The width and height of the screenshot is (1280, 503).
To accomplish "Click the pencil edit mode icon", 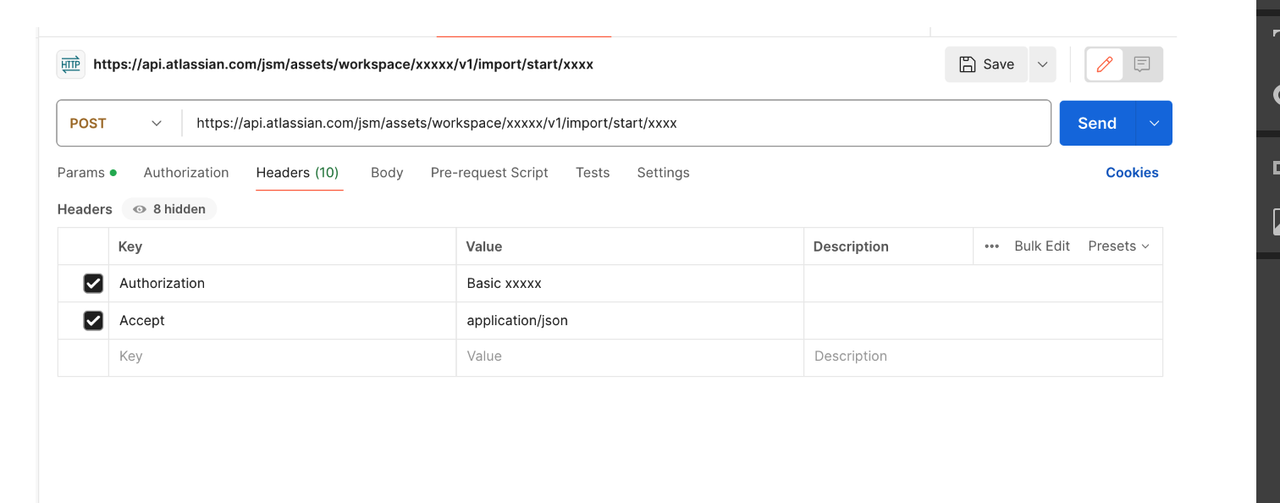I will [x=1105, y=64].
